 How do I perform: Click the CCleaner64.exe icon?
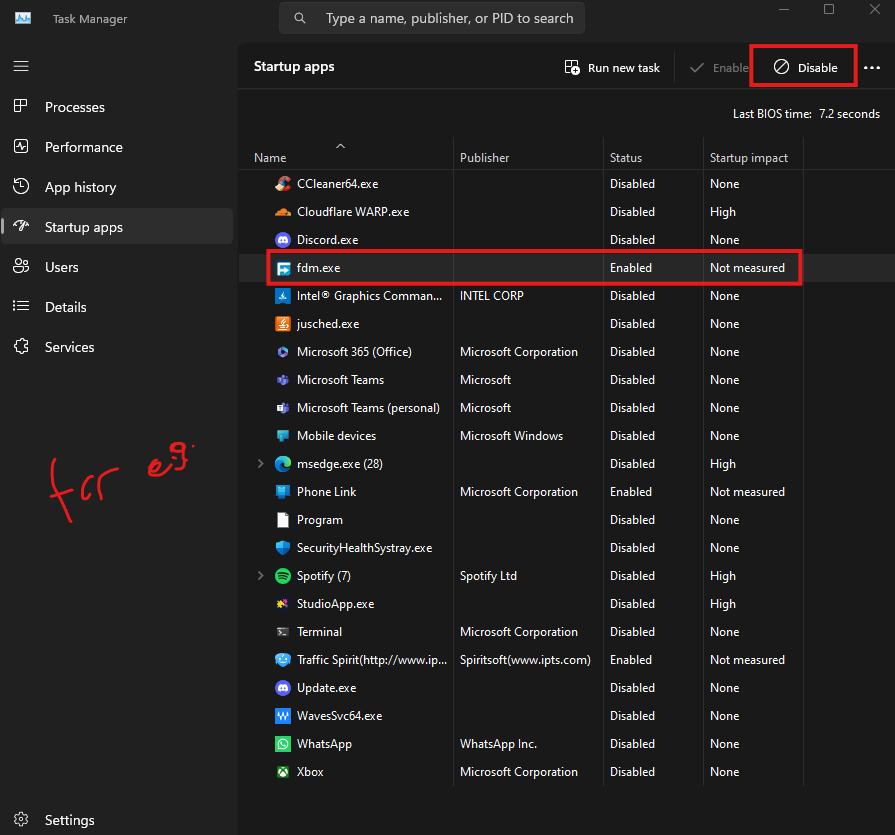click(283, 184)
